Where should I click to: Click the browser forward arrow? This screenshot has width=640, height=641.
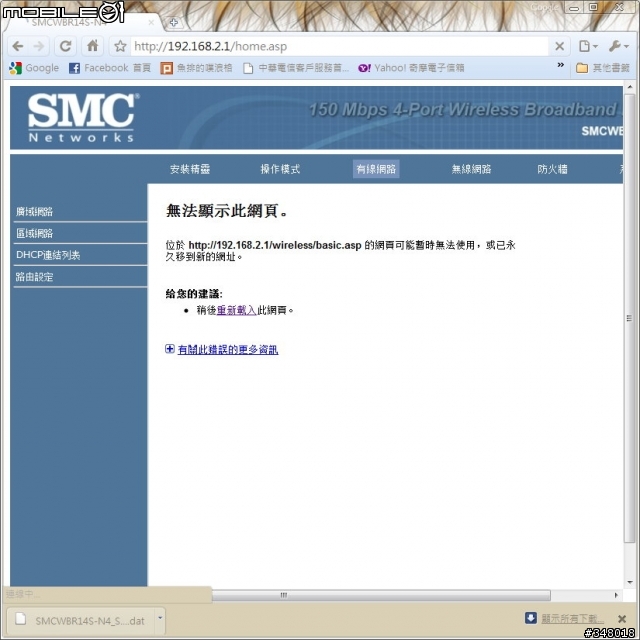(x=39, y=46)
